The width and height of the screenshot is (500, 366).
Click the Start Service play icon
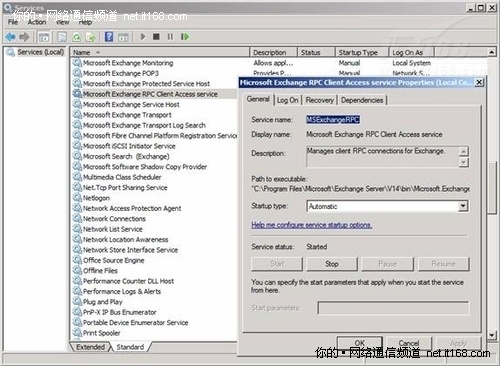point(143,37)
